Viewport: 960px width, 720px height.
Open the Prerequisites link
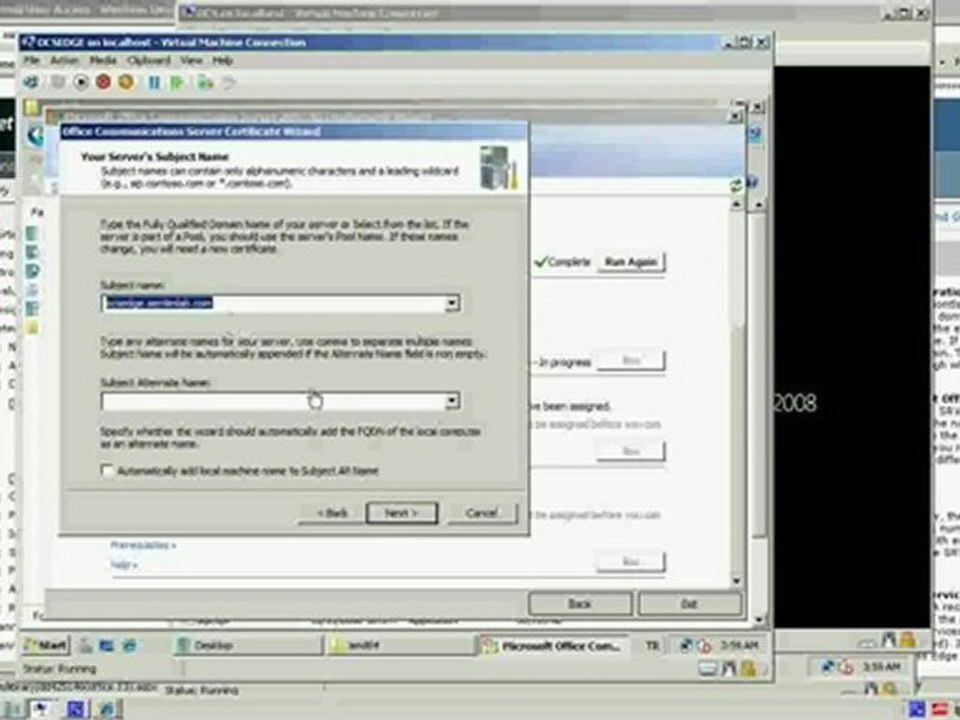[143, 545]
